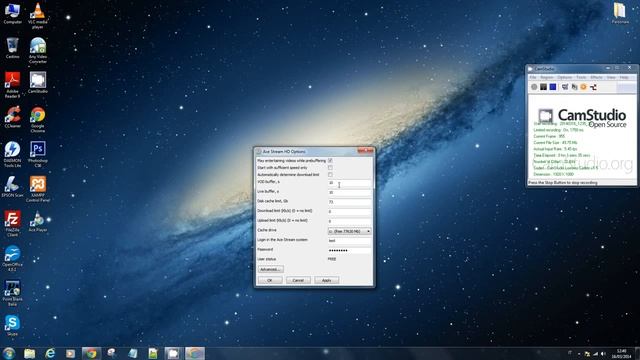Viewport: 640px width, 360px height.
Task: Open Windows Explorer from taskbar
Action: pyautogui.click(x=29, y=353)
